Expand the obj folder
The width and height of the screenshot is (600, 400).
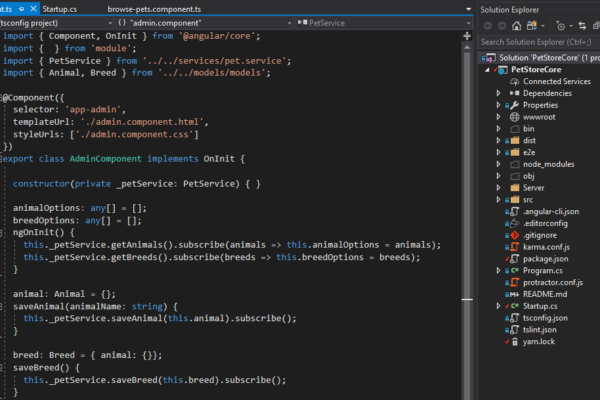[x=498, y=176]
